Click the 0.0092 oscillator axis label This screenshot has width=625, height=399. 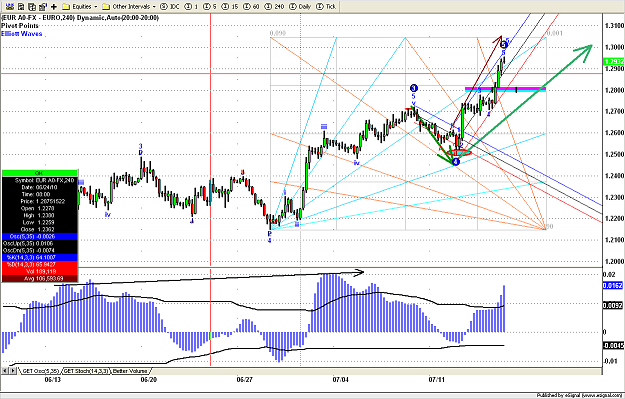613,306
